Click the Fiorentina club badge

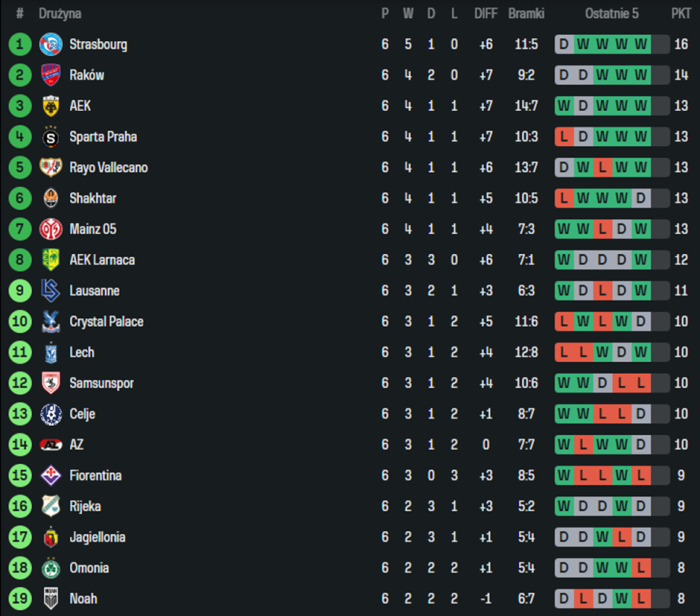click(50, 476)
